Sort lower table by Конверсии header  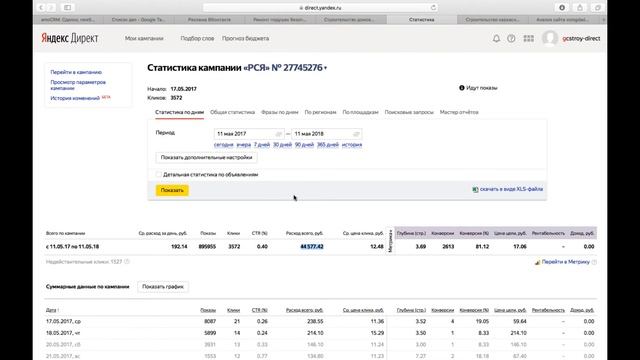pos(442,310)
